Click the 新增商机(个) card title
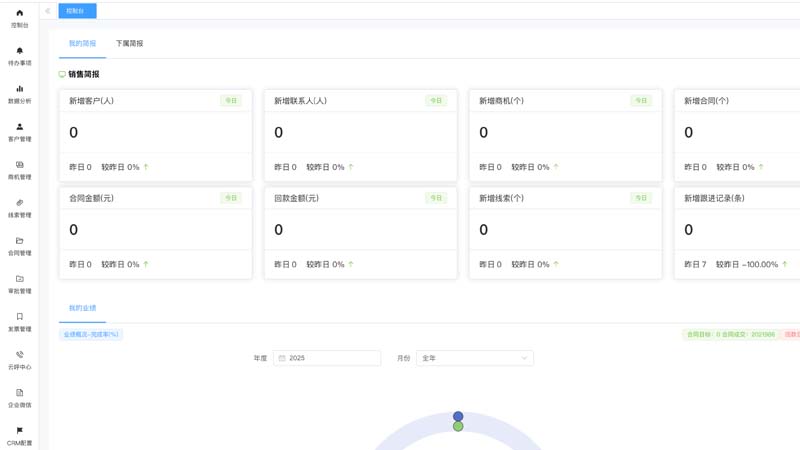 (x=502, y=101)
